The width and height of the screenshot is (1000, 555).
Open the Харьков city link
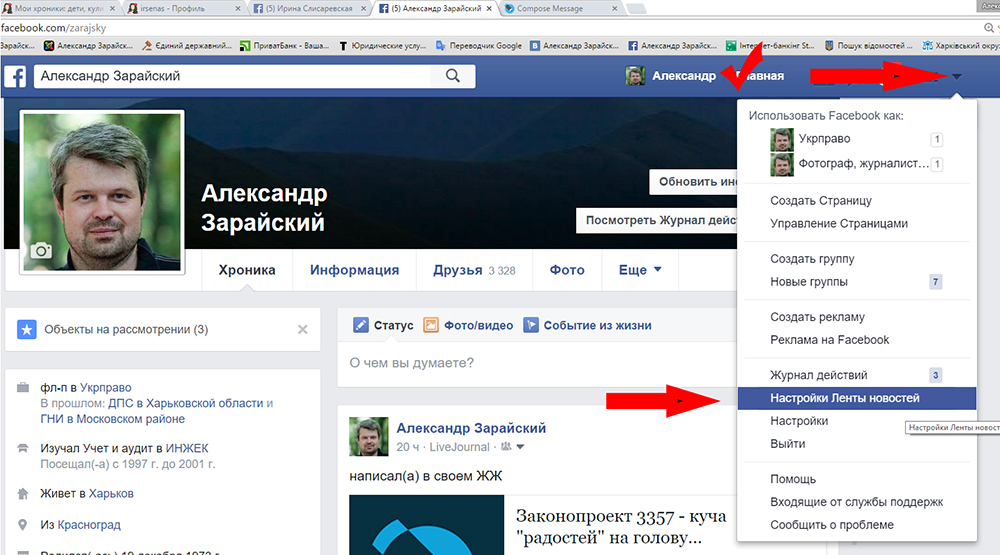(x=111, y=493)
